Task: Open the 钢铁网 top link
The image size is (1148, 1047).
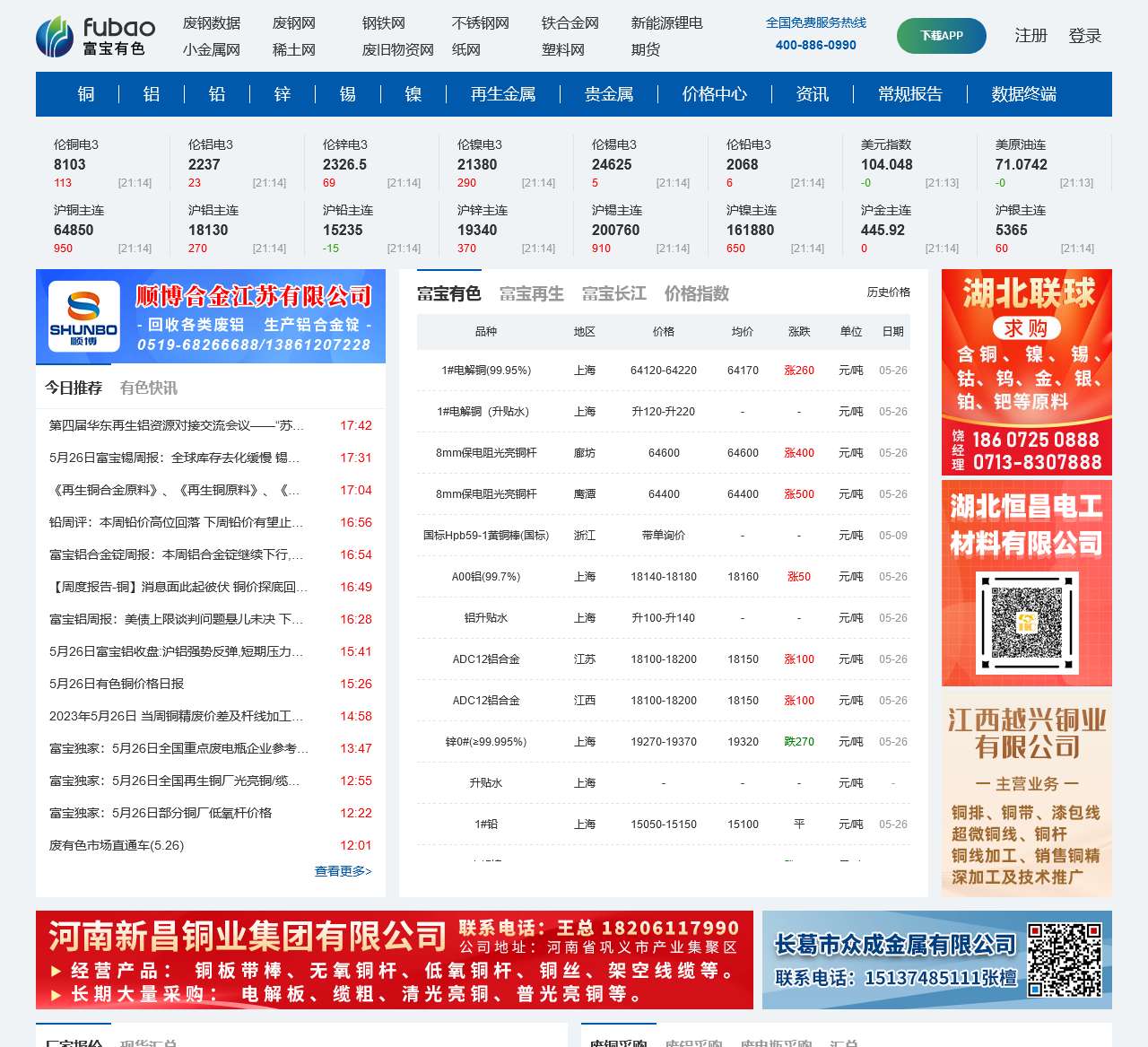Action: (x=384, y=22)
